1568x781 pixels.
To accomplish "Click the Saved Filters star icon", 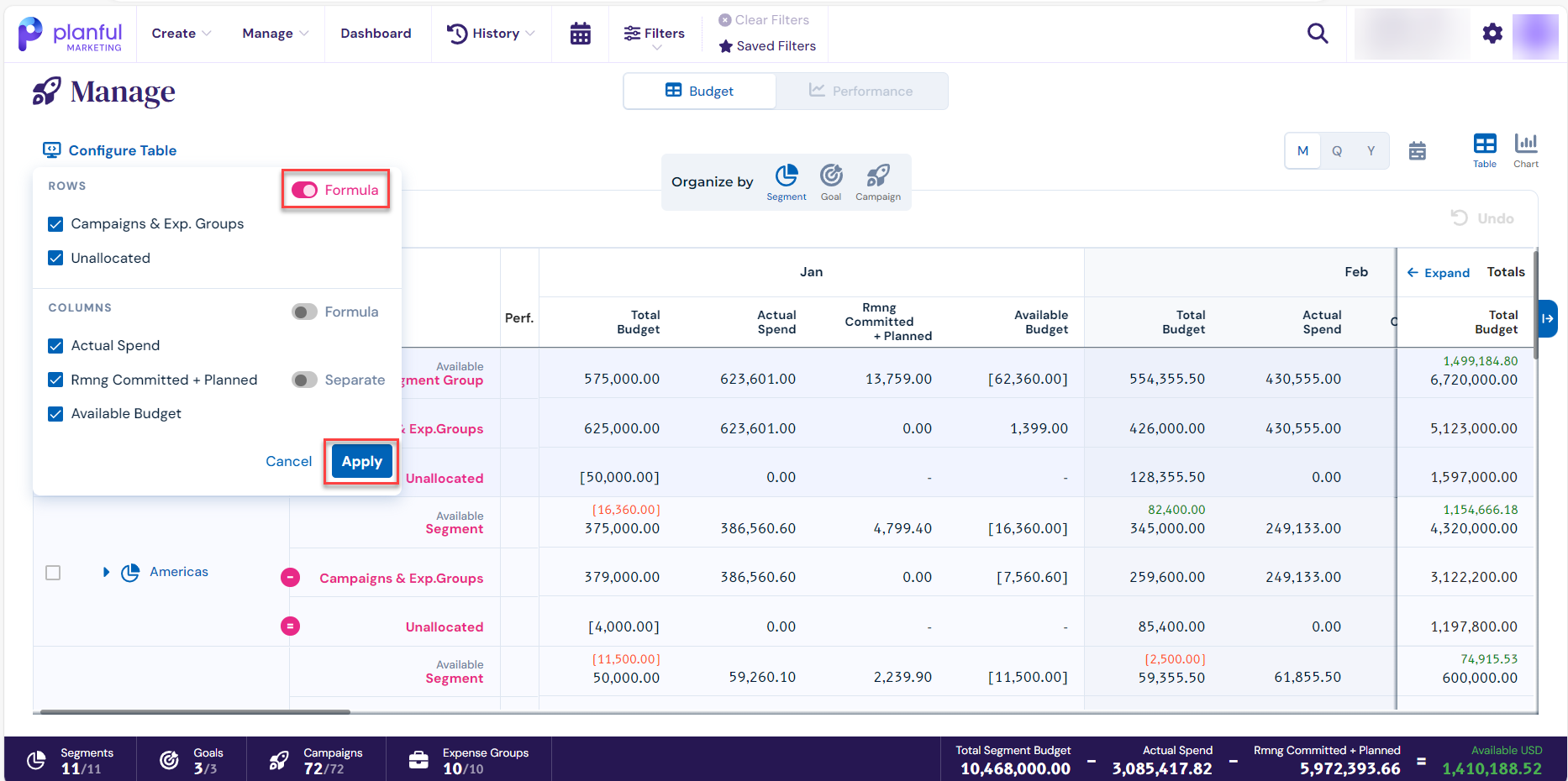I will (x=726, y=46).
